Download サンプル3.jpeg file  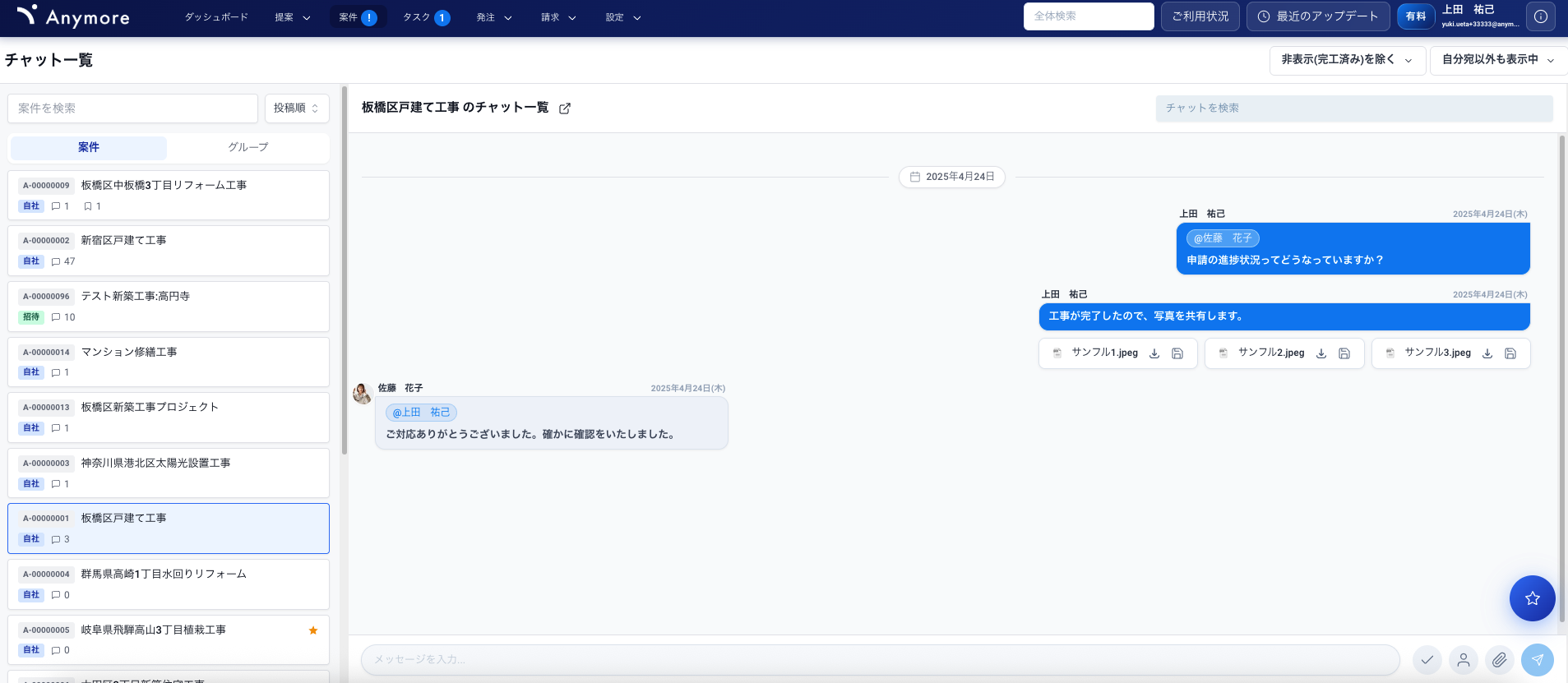click(x=1487, y=353)
